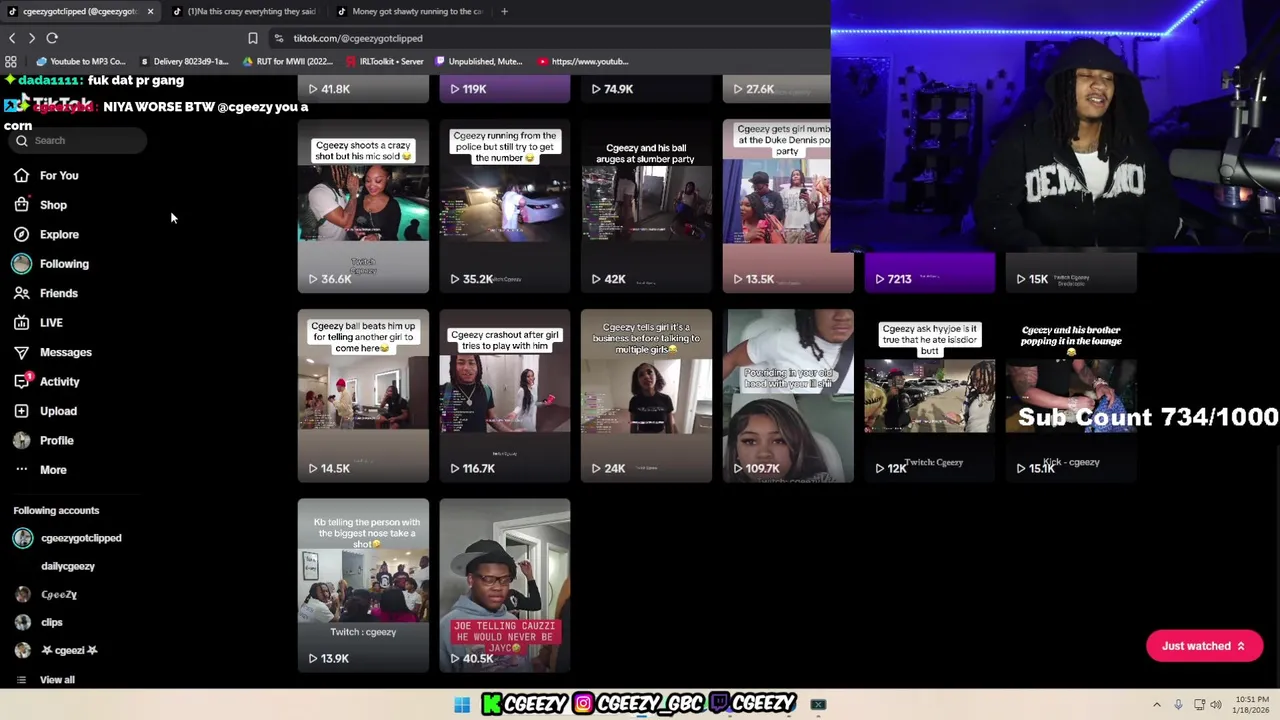Go back in the browser
Viewport: 1280px width, 720px height.
pos(12,38)
